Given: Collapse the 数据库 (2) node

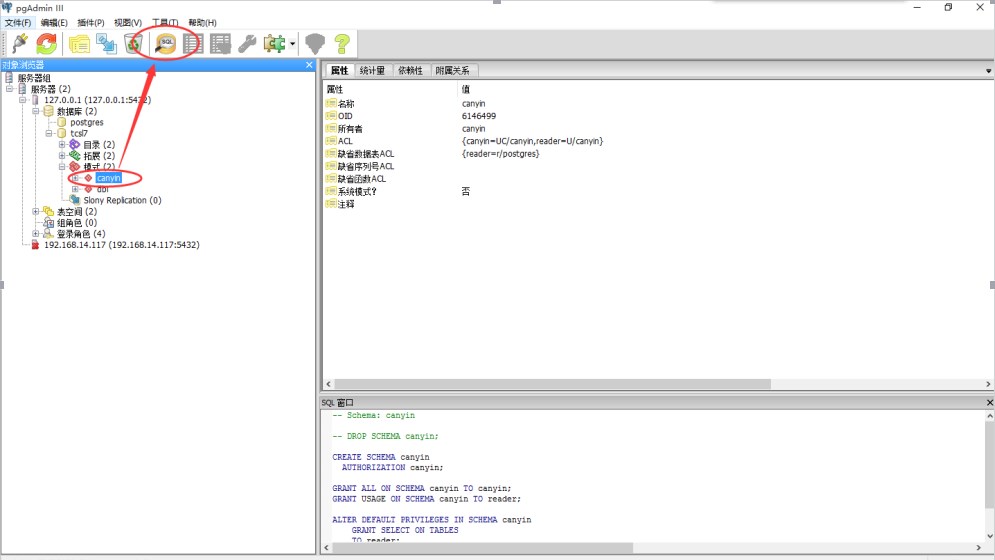Looking at the screenshot, I should click(x=36, y=111).
